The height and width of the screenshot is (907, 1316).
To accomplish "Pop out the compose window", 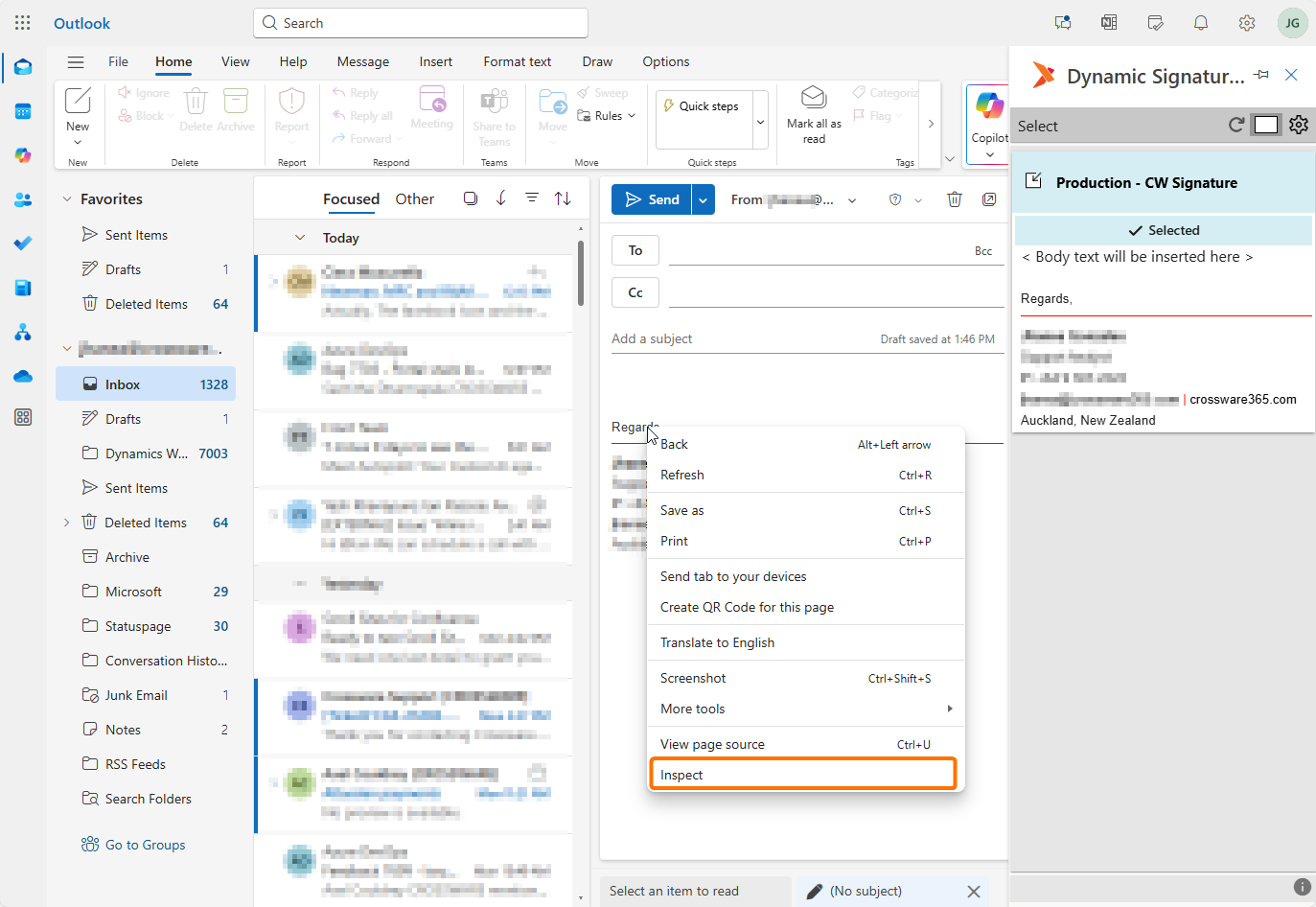I will click(x=988, y=199).
